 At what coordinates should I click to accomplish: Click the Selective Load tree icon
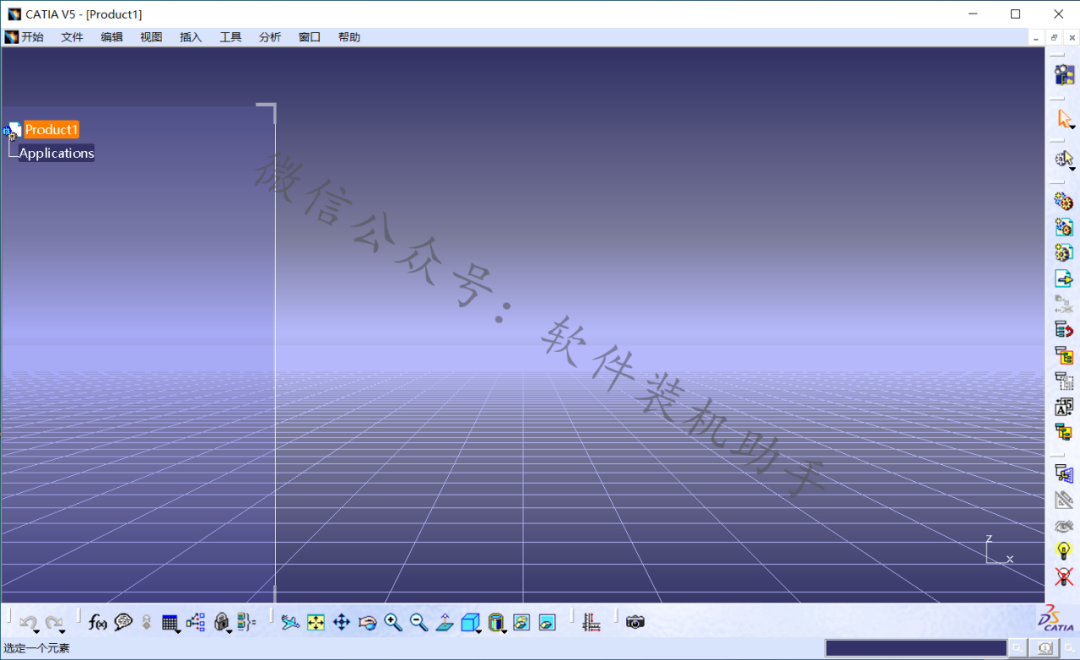pyautogui.click(x=1063, y=433)
